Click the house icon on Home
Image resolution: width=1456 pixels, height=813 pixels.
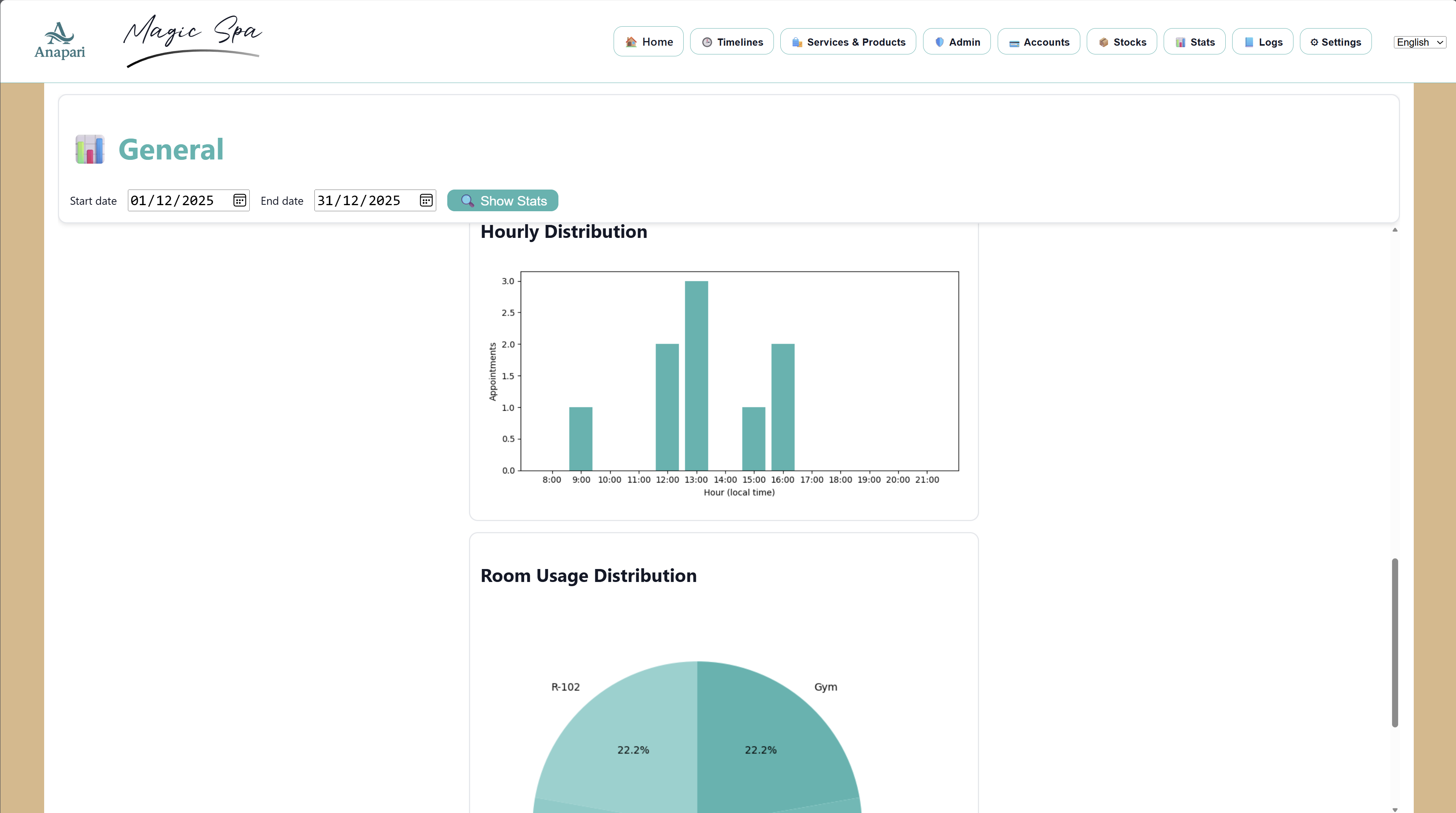click(631, 42)
